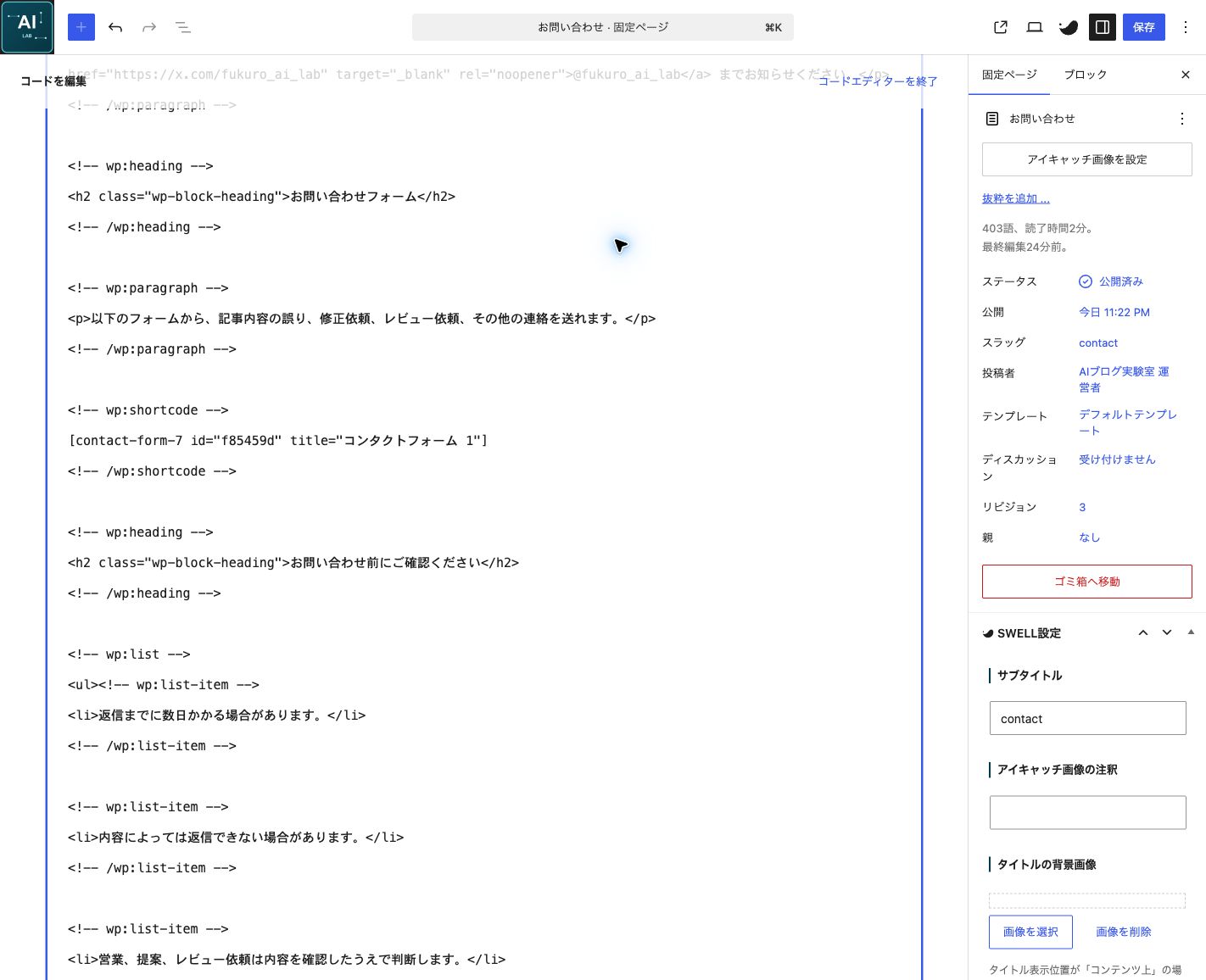Change status 公開済み

(x=1121, y=281)
